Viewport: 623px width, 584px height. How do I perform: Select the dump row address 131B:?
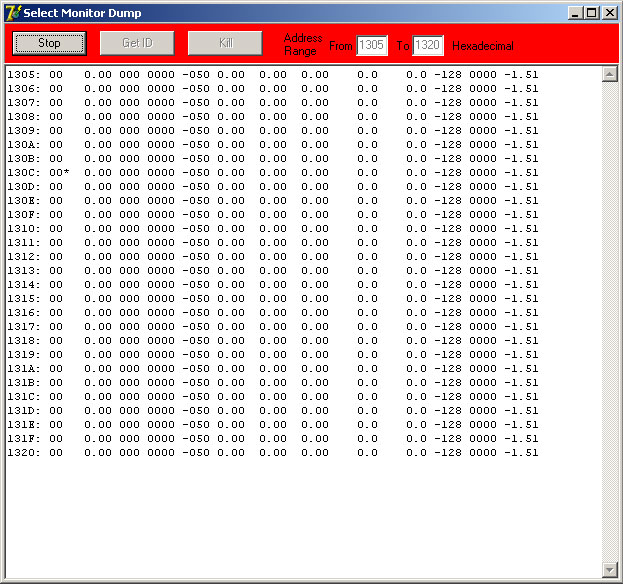[x=24, y=383]
